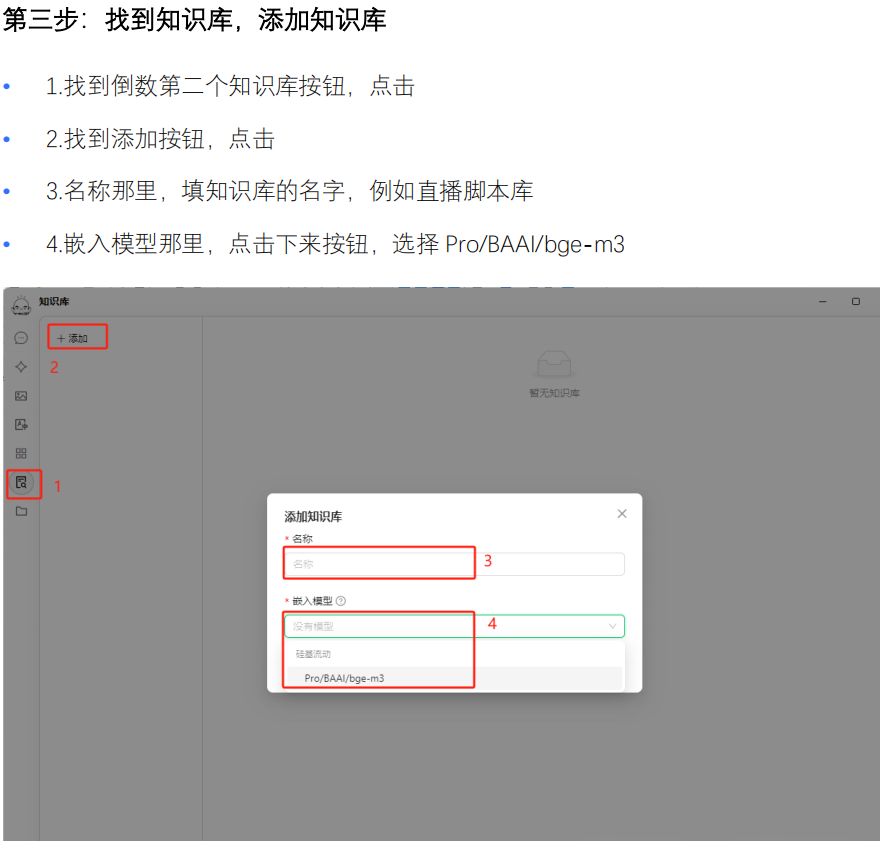Click the 硅基流动 group label

click(x=313, y=654)
